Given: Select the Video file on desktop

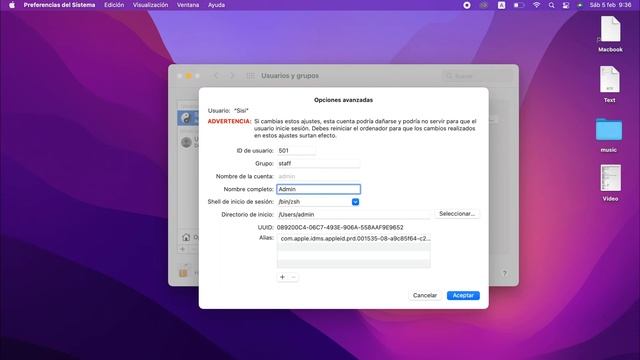Looking at the screenshot, I should click(610, 182).
